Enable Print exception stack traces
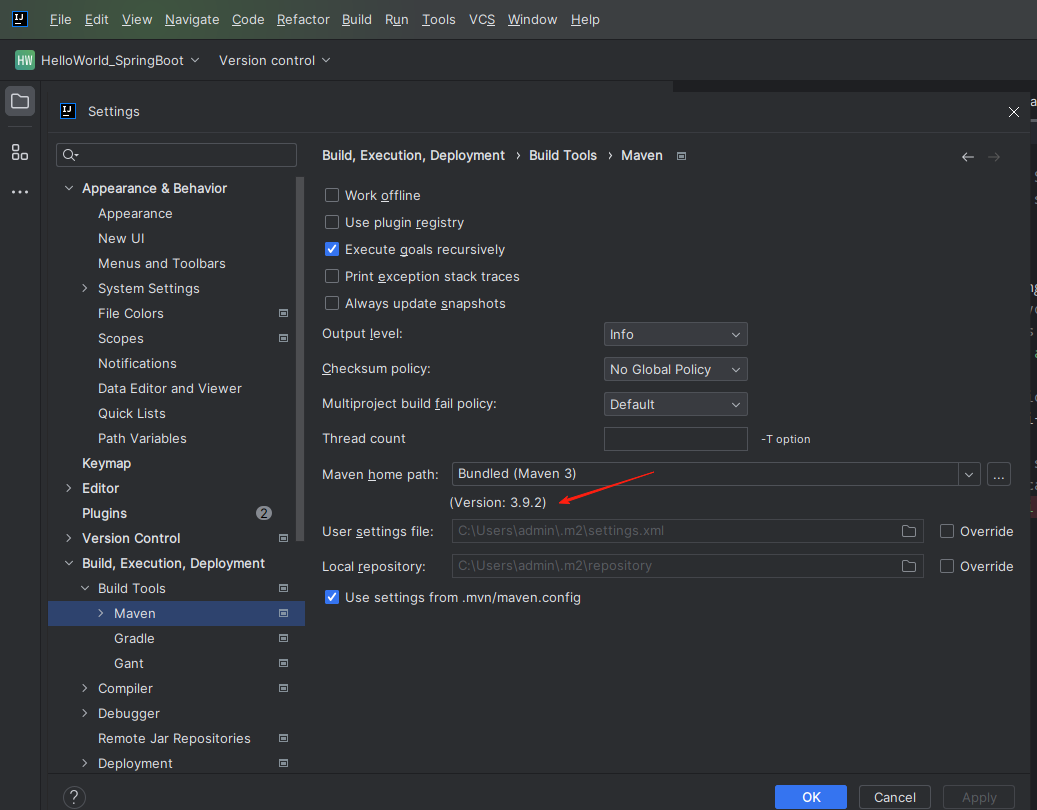The height and width of the screenshot is (810, 1037). (332, 276)
